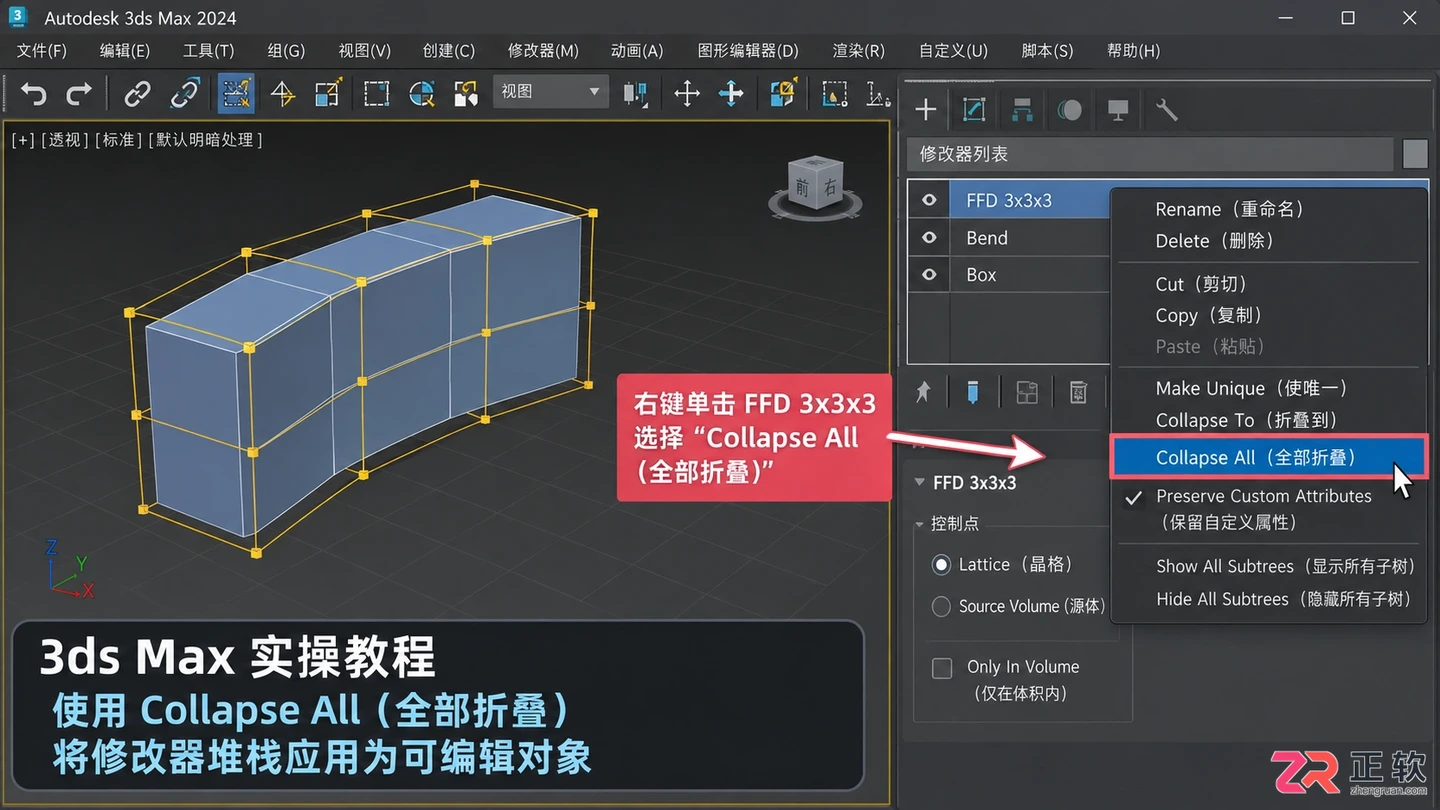Open the 图形编辑器(D) menu
Viewport: 1440px width, 810px height.
(x=748, y=50)
